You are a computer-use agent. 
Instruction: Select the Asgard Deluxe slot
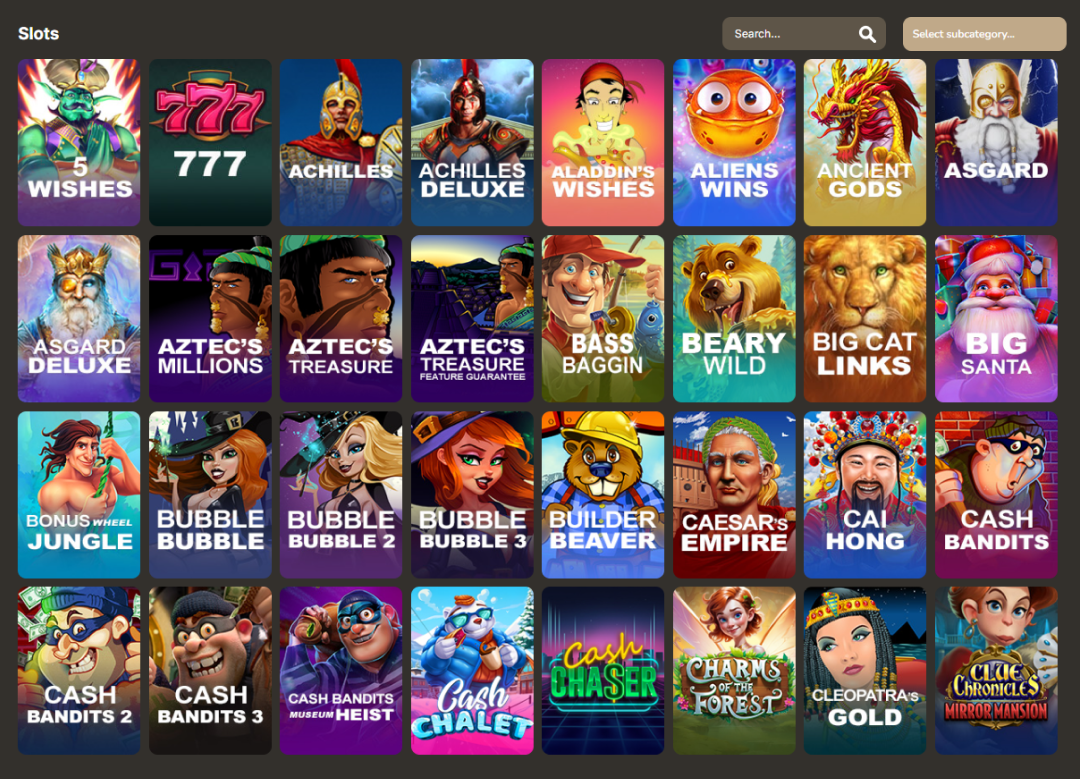tap(79, 319)
